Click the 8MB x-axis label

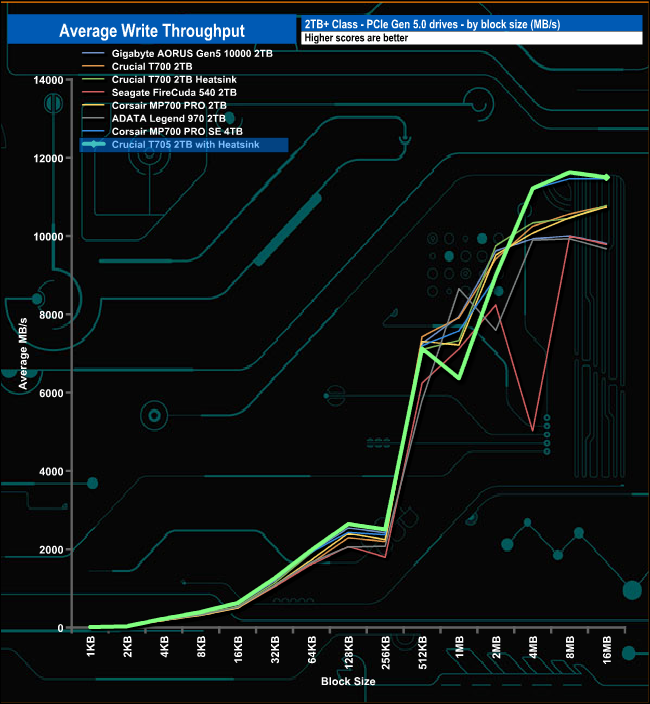click(x=570, y=647)
